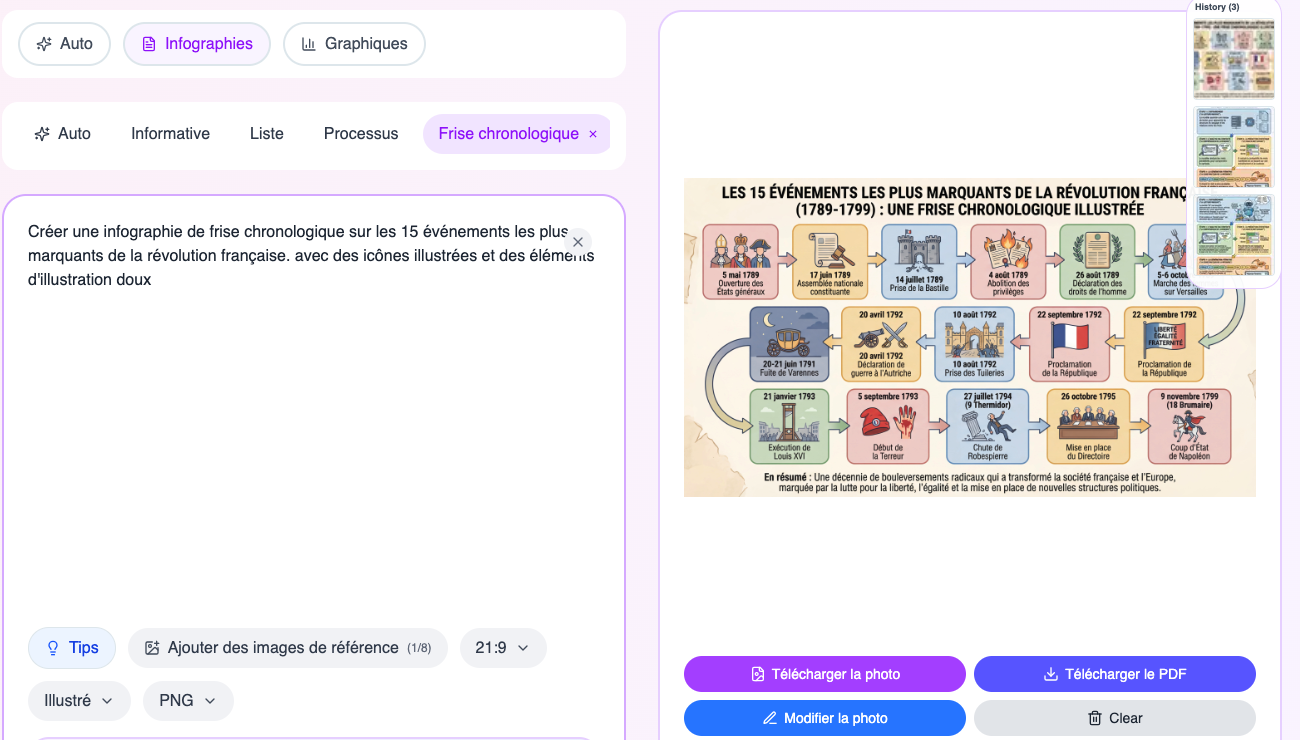
Task: Click the lightbulb Tips icon
Action: tap(53, 648)
